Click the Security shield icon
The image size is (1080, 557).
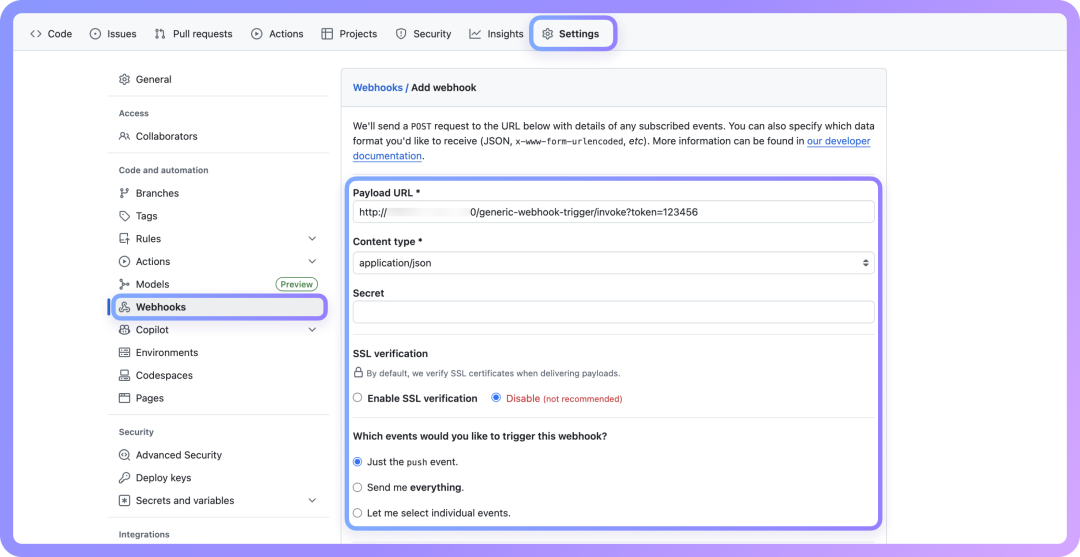[401, 34]
